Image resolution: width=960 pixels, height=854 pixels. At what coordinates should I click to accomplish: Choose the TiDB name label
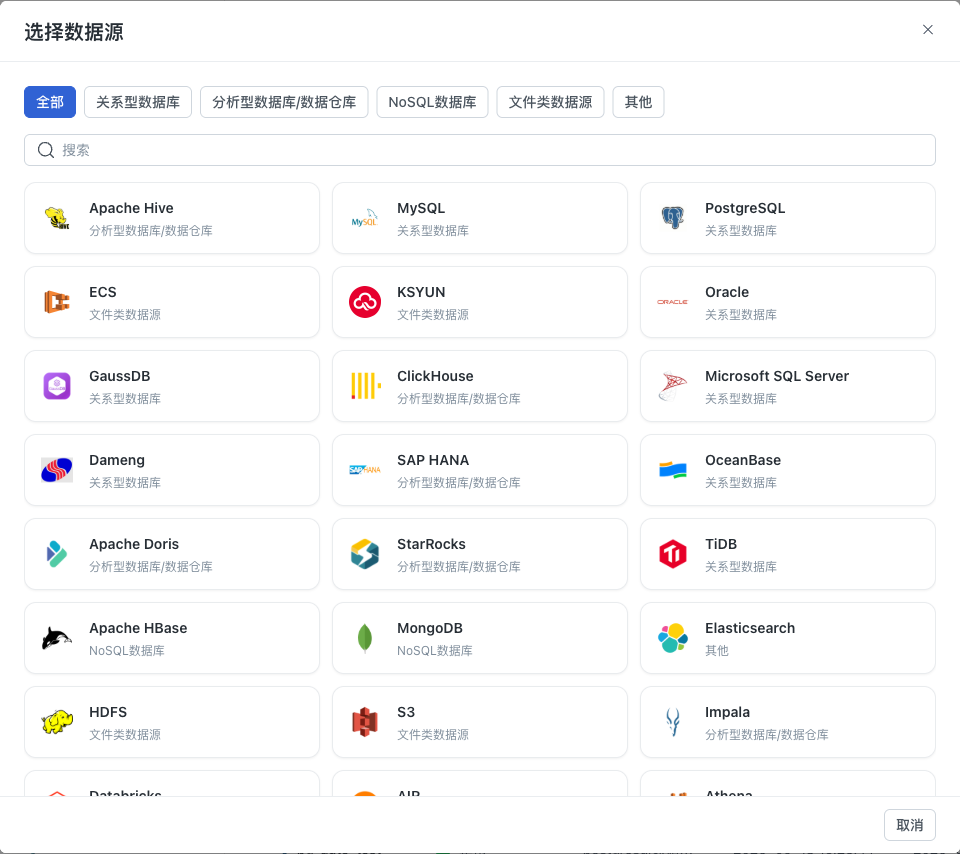click(721, 544)
